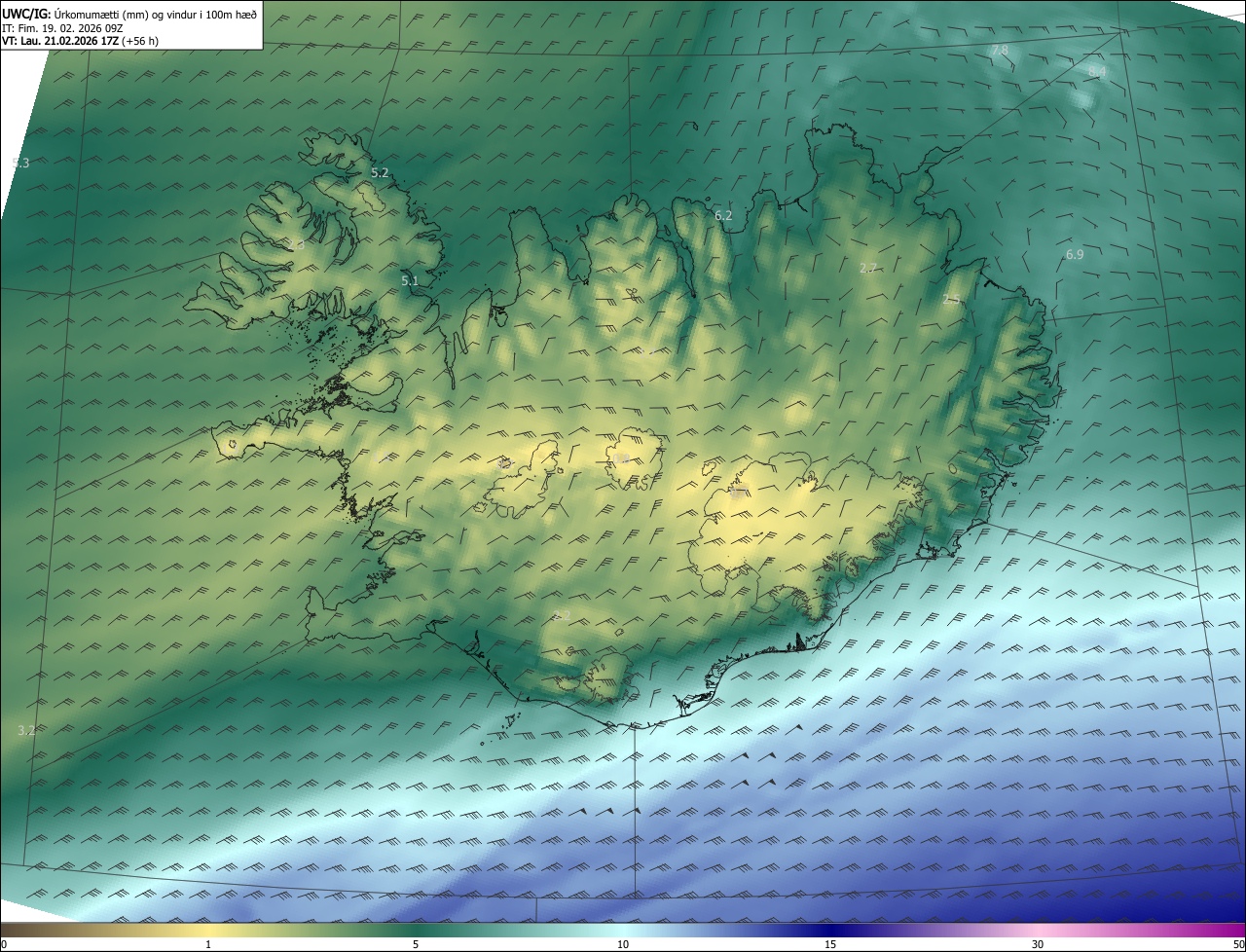This screenshot has width=1246, height=952.
Task: Click the colorbar tick label 5
Action: click(416, 944)
